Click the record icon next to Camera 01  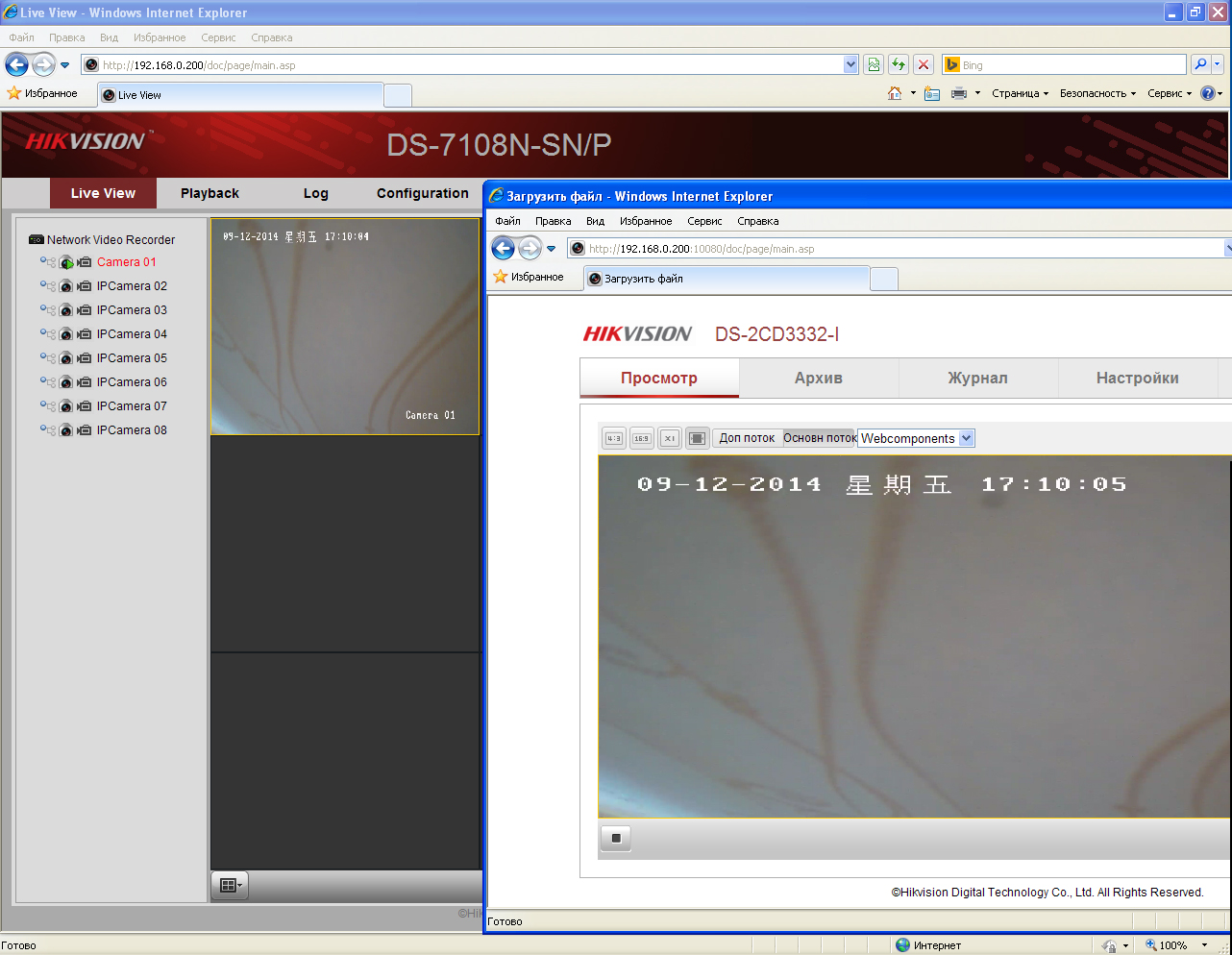pyautogui.click(x=85, y=262)
